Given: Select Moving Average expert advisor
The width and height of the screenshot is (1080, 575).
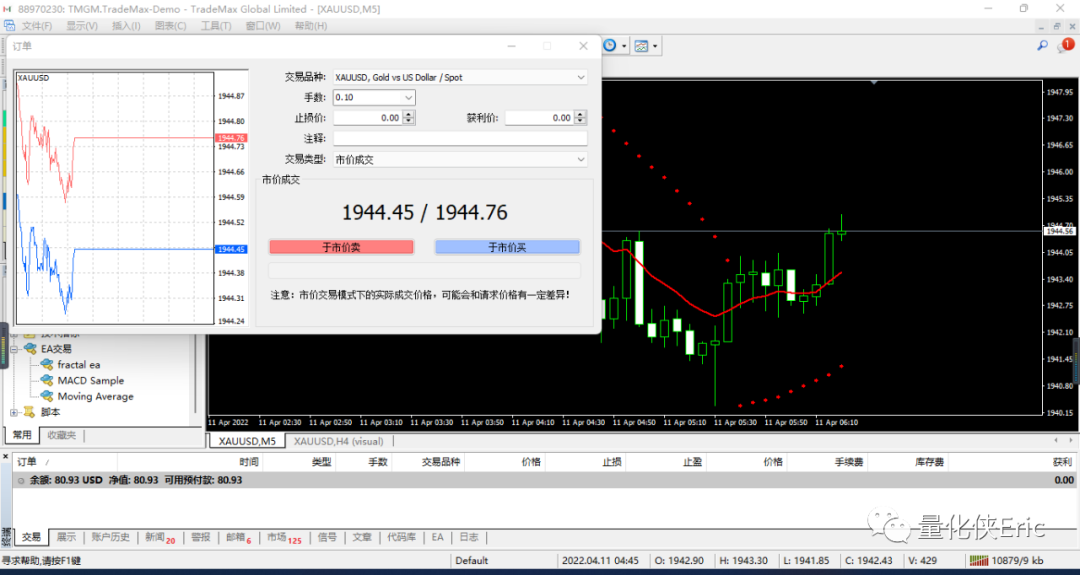Looking at the screenshot, I should [96, 396].
